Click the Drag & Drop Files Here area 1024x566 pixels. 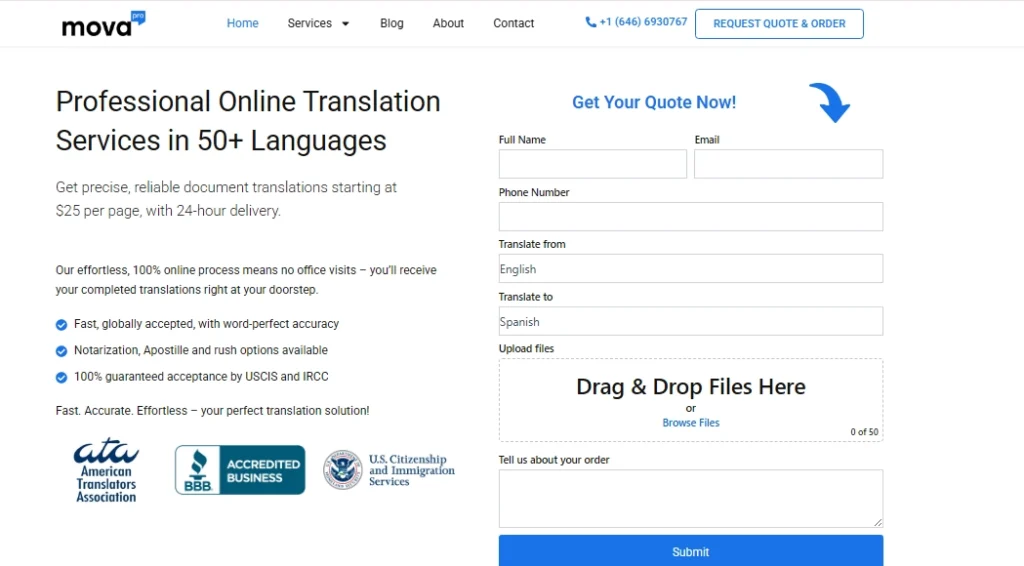(x=691, y=400)
